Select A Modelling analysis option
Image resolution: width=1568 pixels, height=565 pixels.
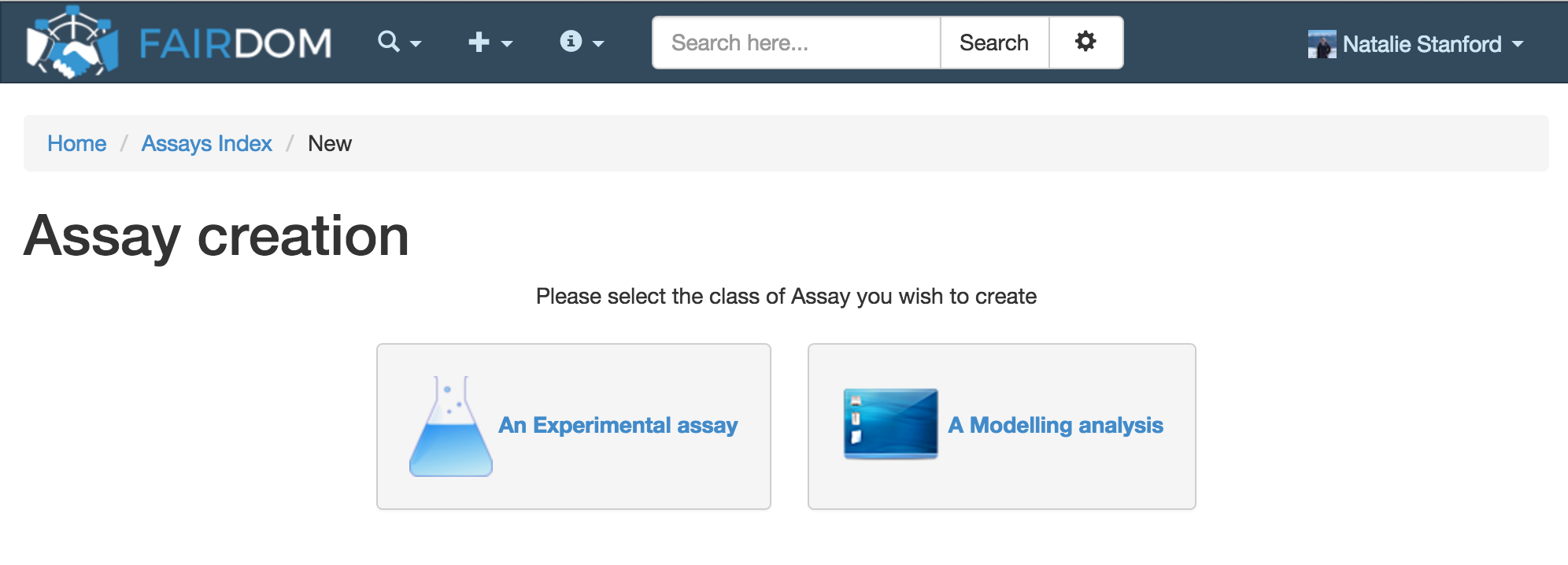pyautogui.click(x=1056, y=426)
